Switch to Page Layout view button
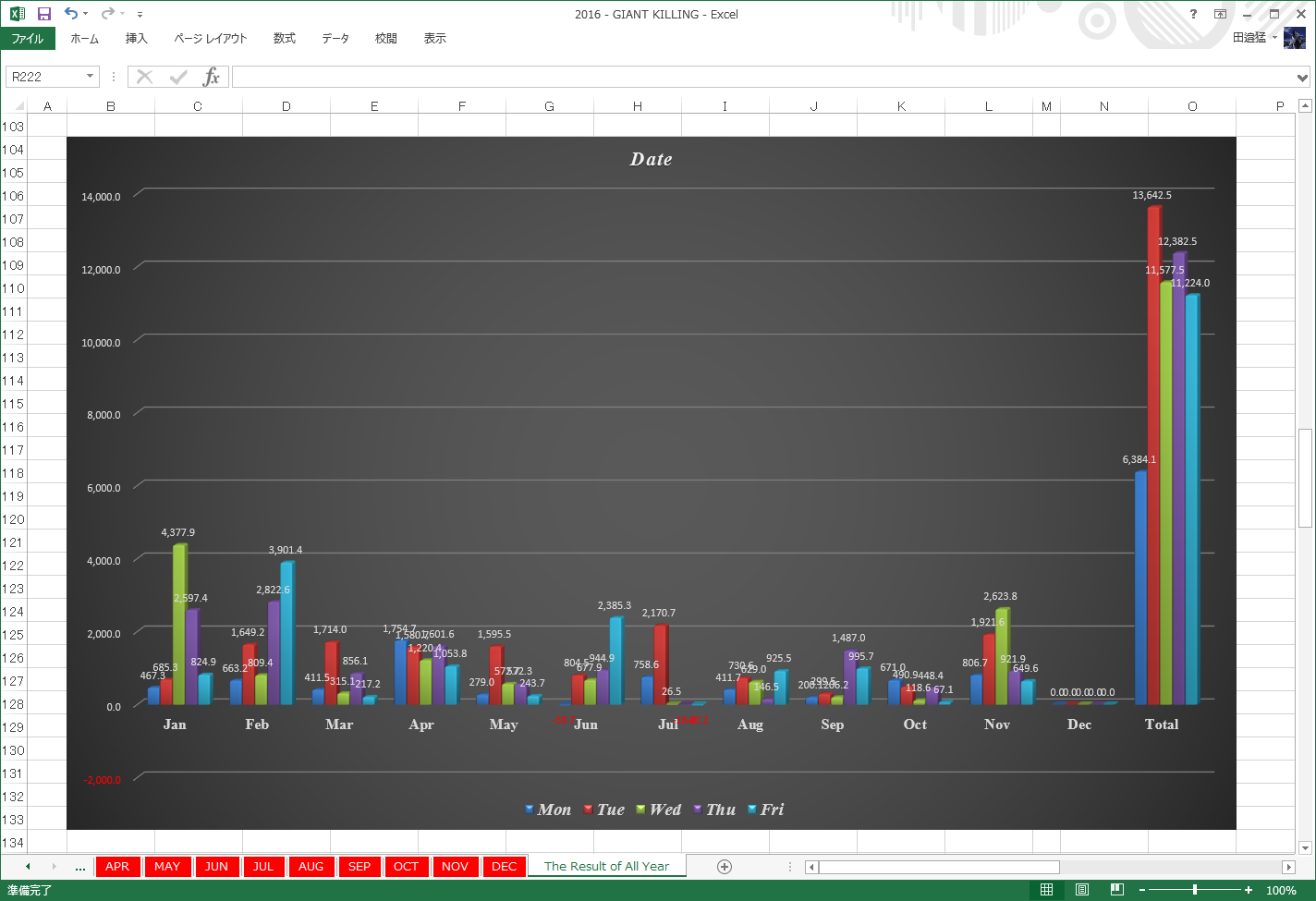The width and height of the screenshot is (1316, 901). tap(1081, 890)
